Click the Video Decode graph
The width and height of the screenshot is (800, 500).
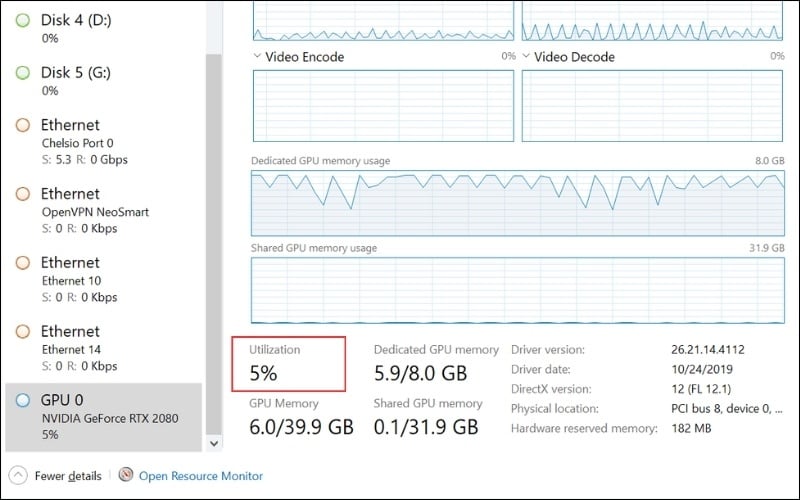pyautogui.click(x=652, y=106)
